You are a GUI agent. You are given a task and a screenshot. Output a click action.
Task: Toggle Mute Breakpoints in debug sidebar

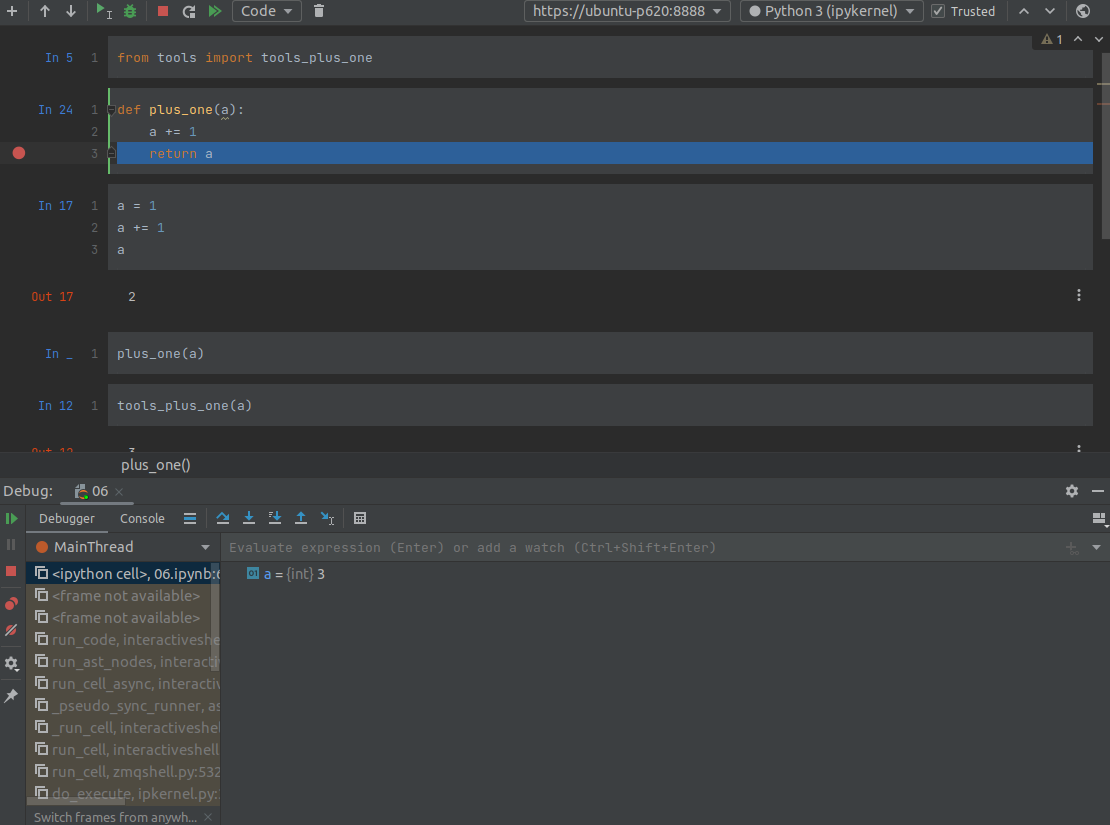[12, 631]
